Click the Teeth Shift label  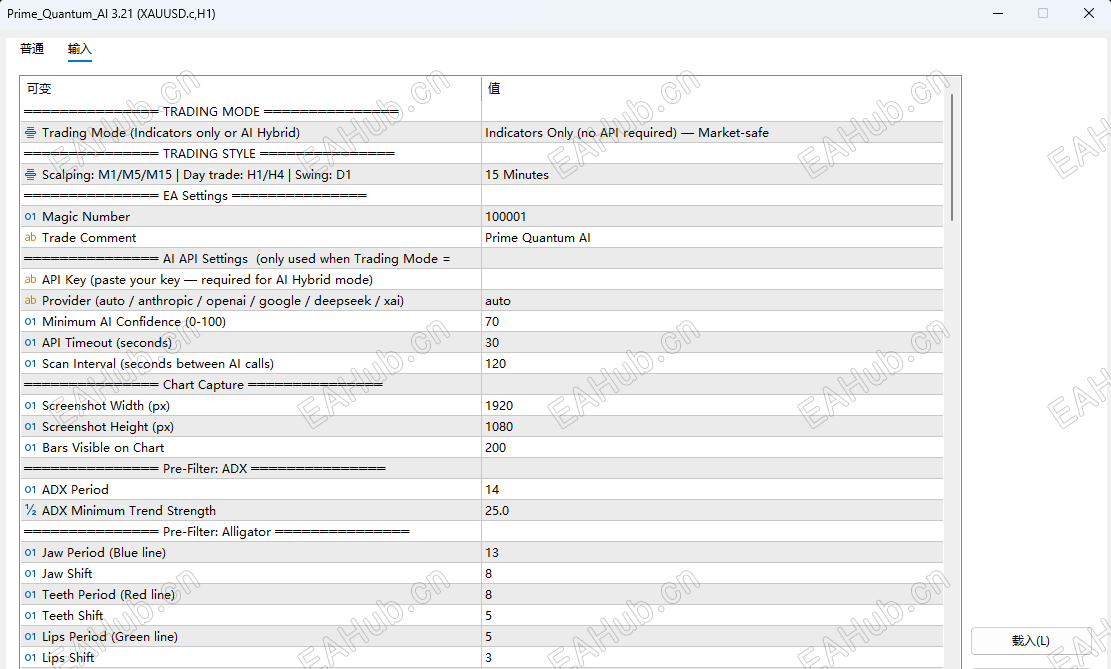[72, 616]
